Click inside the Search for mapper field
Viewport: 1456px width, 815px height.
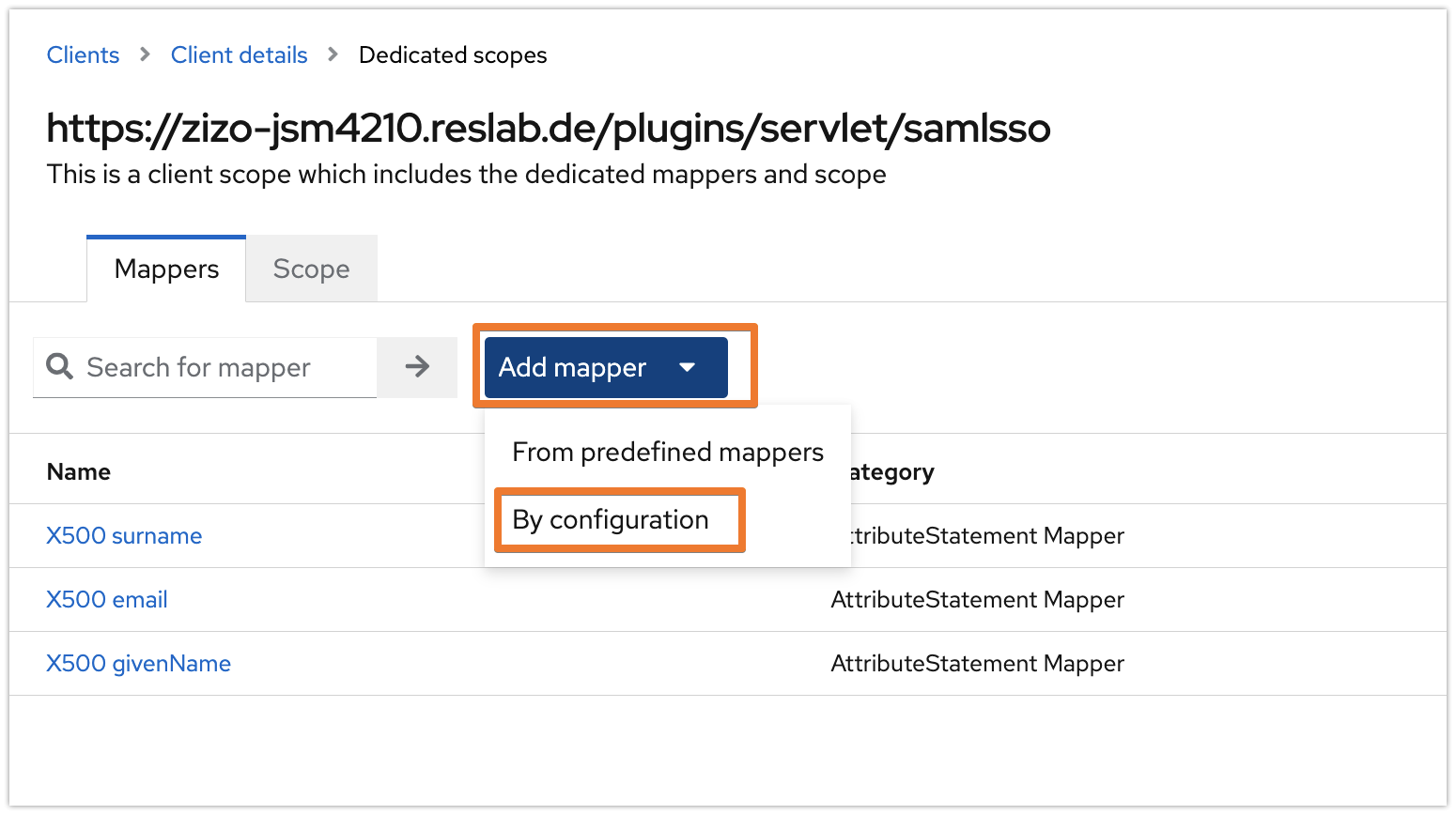pos(207,367)
